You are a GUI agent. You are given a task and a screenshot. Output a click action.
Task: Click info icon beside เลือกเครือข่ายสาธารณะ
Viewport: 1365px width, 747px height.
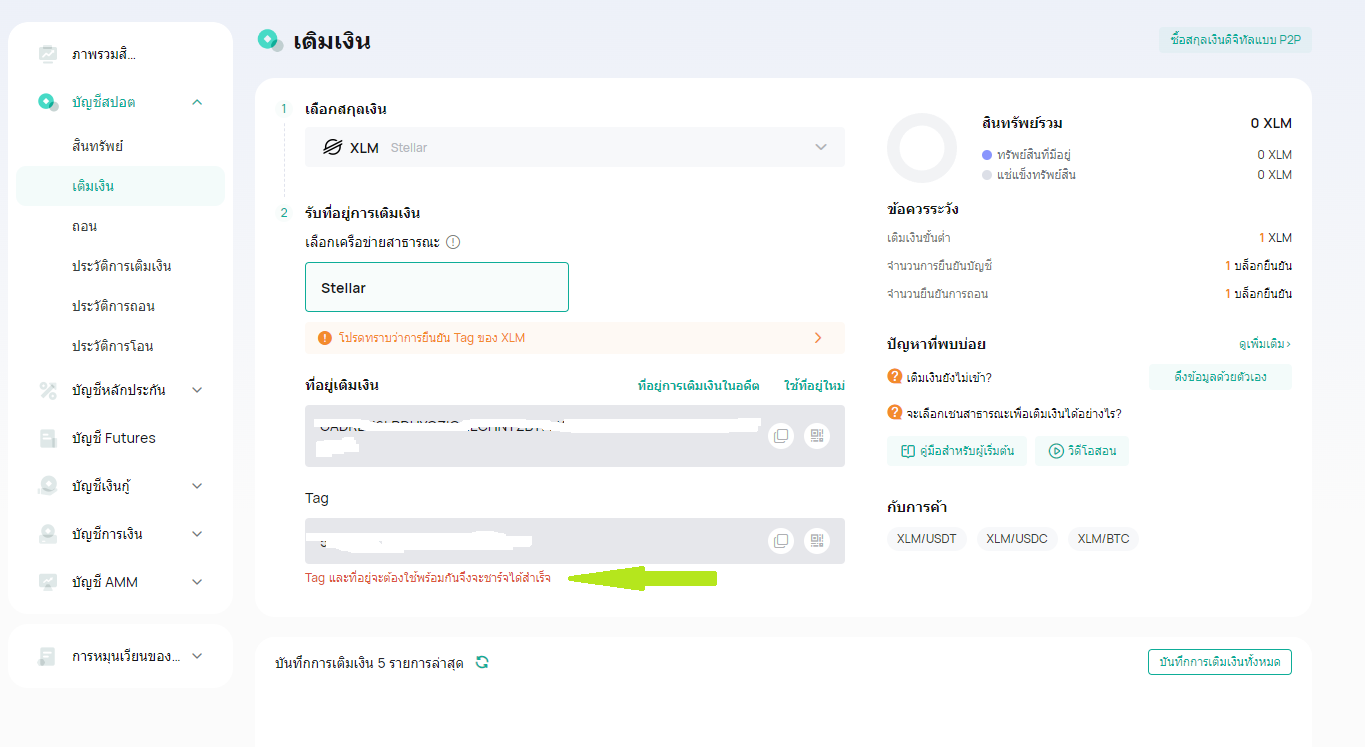453,242
